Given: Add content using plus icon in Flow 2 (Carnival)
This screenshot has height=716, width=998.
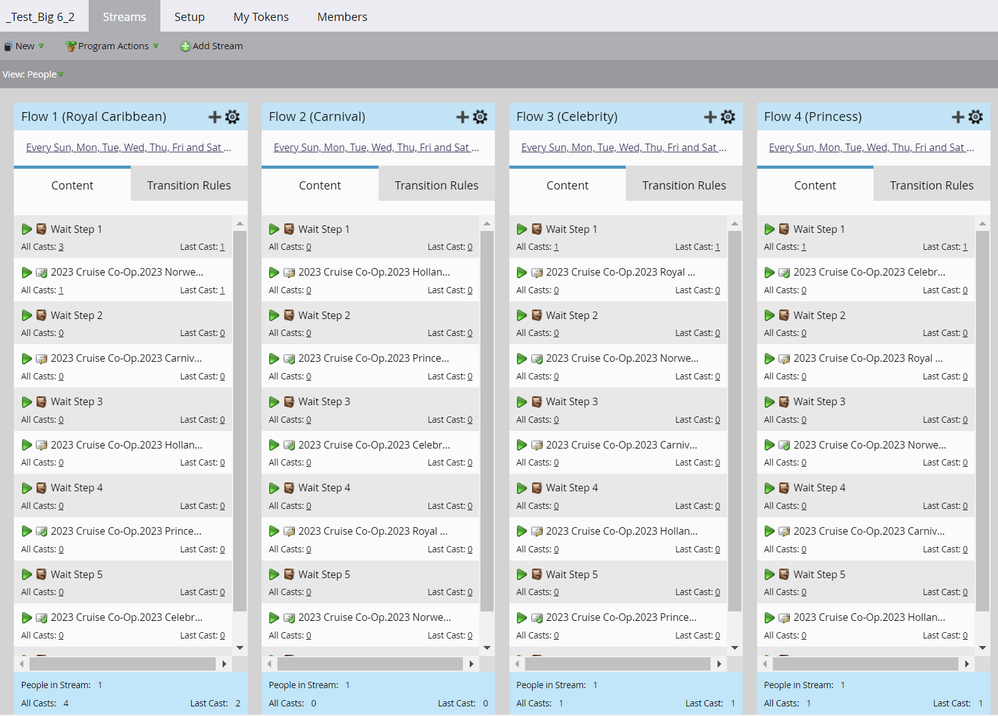Looking at the screenshot, I should 463,116.
